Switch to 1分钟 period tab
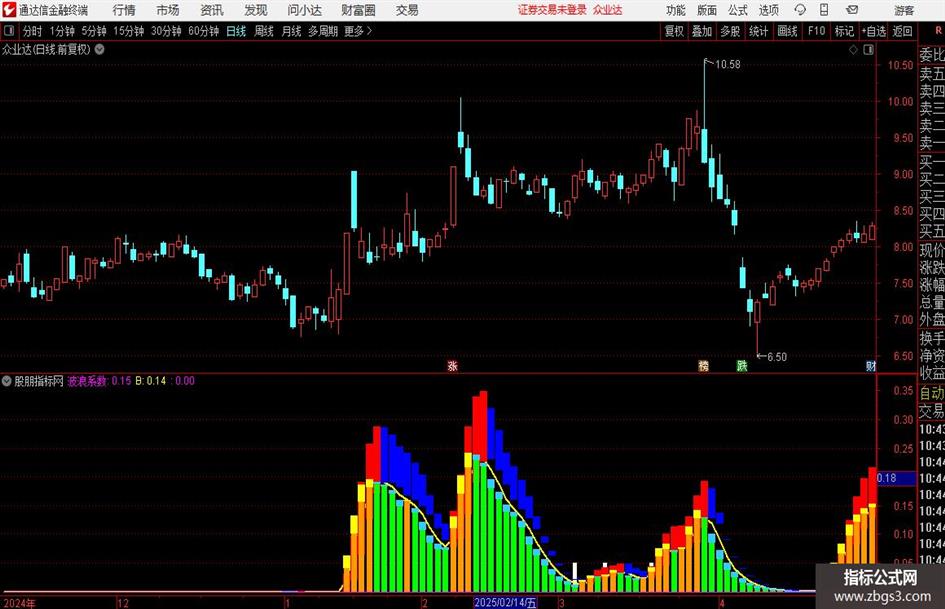Image resolution: width=945 pixels, height=609 pixels. (x=62, y=31)
